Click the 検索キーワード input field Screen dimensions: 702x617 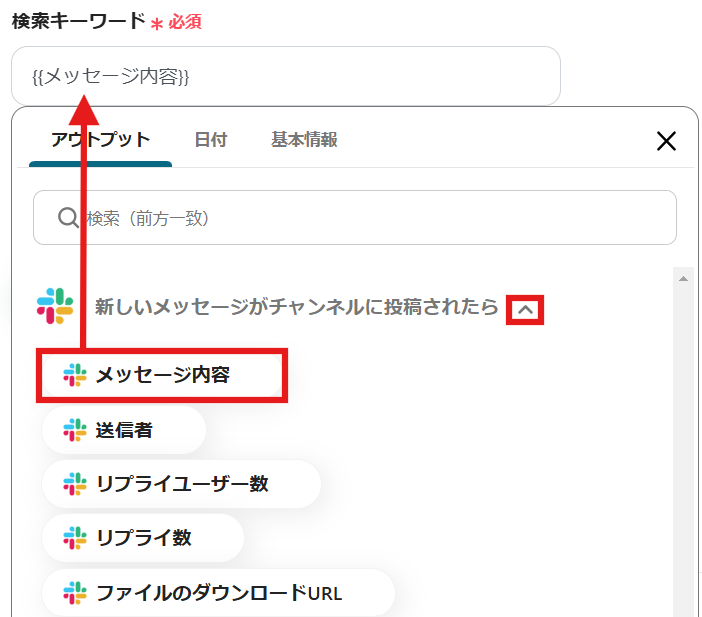point(286,76)
